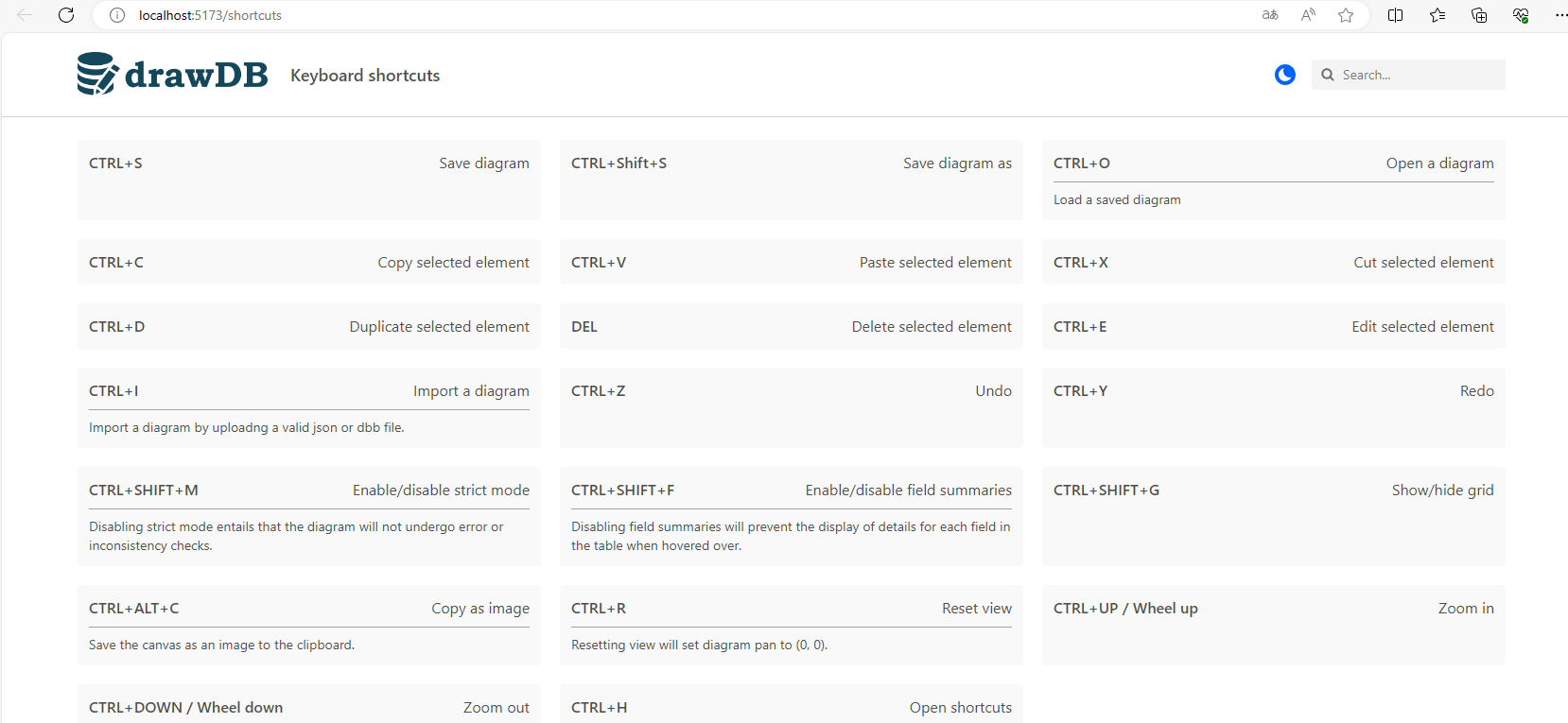Select the CTRL+Shift+S shortcut label
The width and height of the screenshot is (1568, 723).
pos(618,164)
